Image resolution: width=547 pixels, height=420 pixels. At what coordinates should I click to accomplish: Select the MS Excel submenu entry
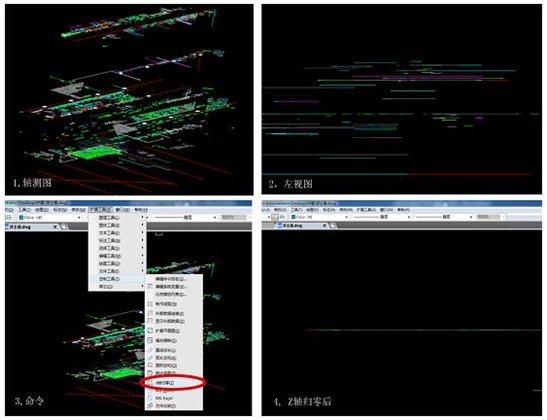(x=164, y=398)
